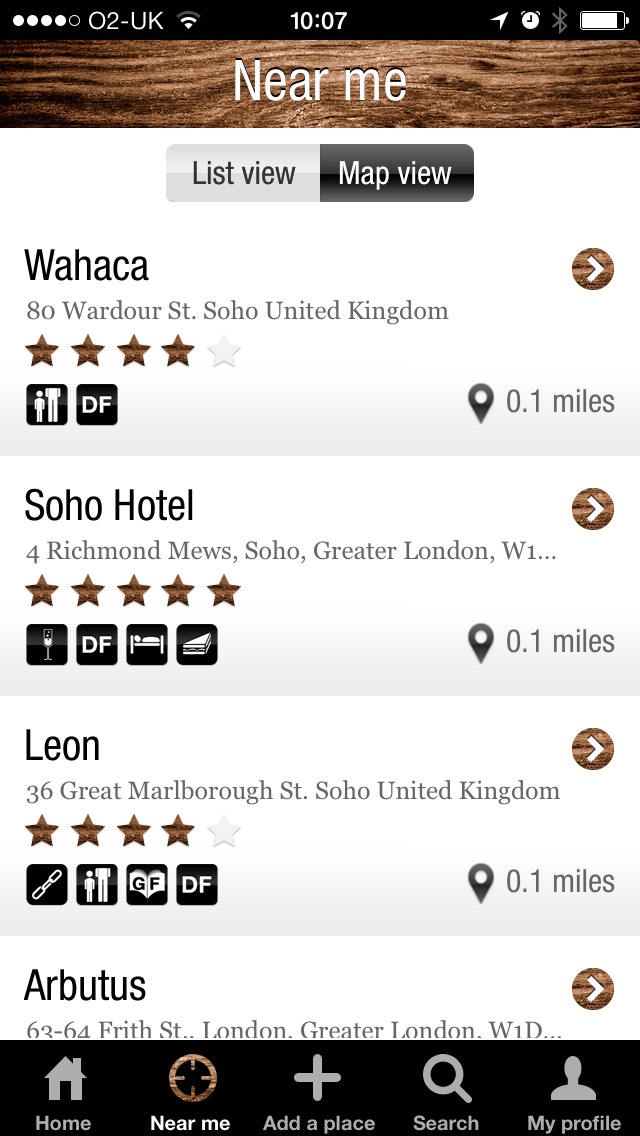Open the Add a place tab
640x1136 pixels.
click(x=318, y=1094)
